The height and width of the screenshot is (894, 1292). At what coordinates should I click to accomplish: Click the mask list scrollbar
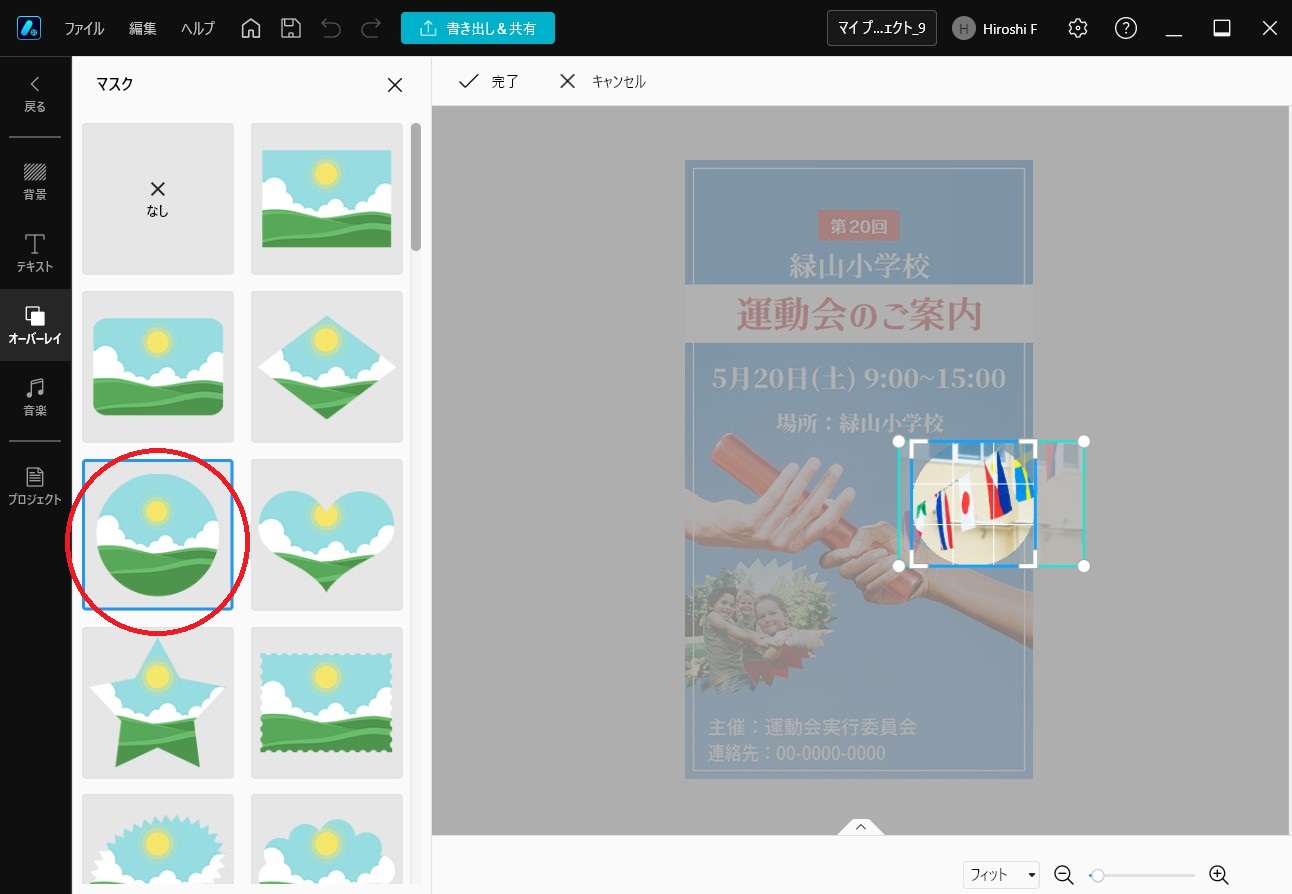416,187
